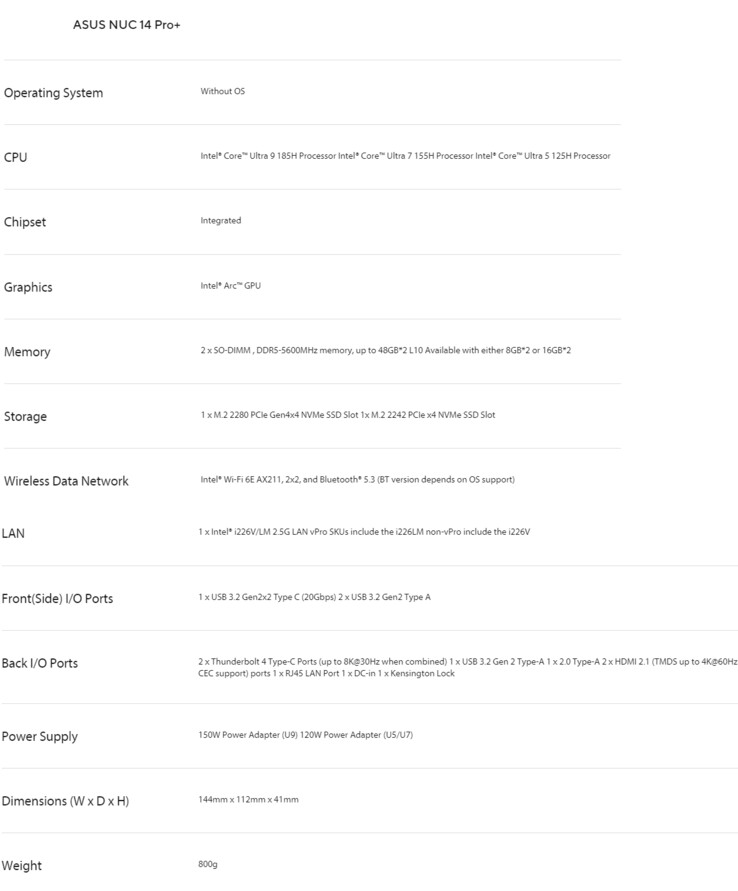The image size is (738, 891).
Task: Click the Front(Side) I/O Ports label
Action: (57, 599)
